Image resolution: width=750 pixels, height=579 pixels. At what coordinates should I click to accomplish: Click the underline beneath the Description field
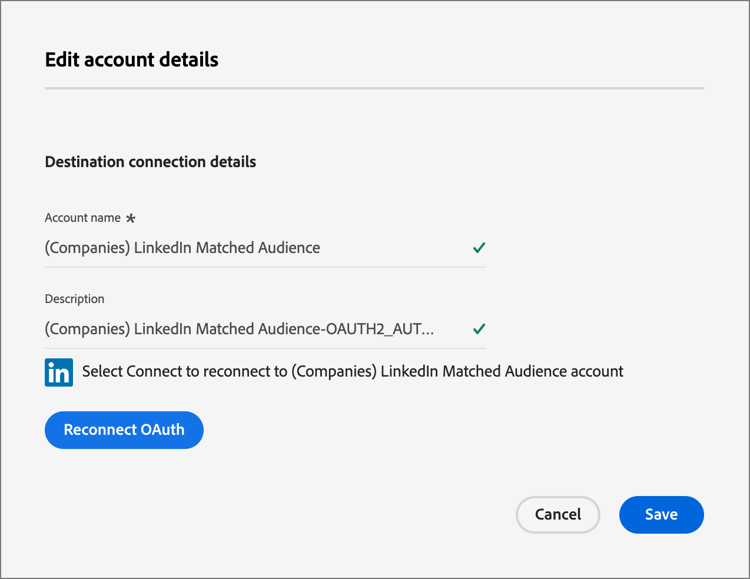click(265, 348)
